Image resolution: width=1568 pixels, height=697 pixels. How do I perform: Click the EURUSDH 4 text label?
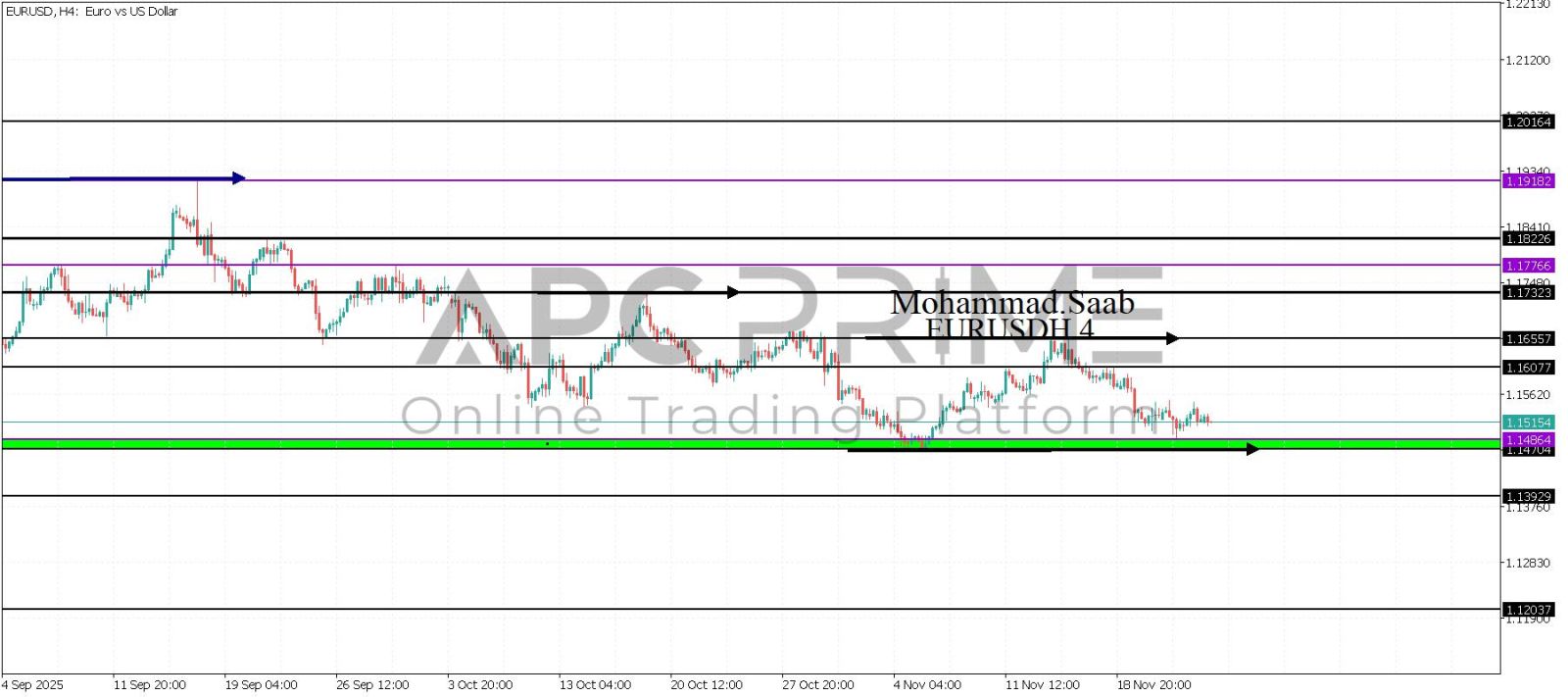click(x=1009, y=327)
